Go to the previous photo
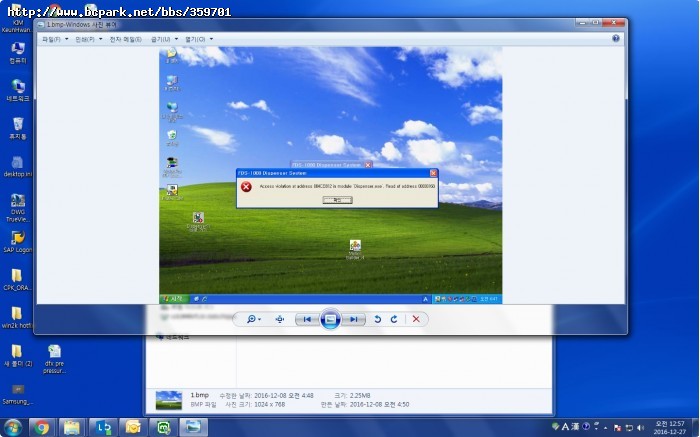The width and height of the screenshot is (700, 437). [307, 319]
